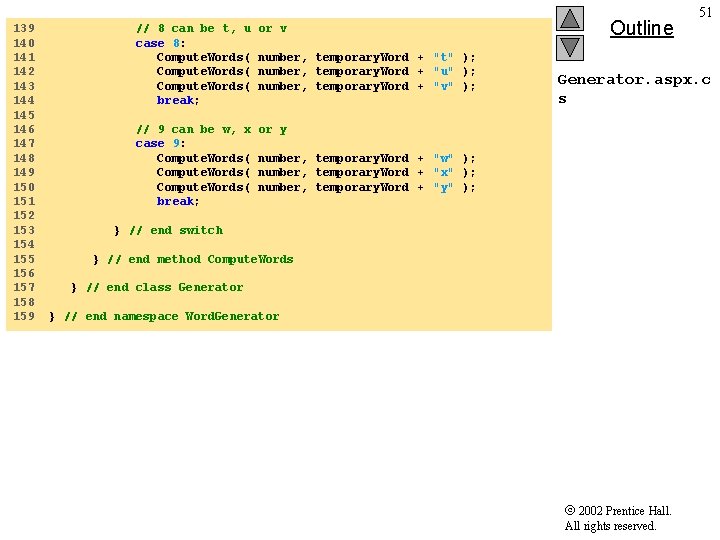The width and height of the screenshot is (720, 540).
Task: Click line number 159
Action: tap(24, 316)
